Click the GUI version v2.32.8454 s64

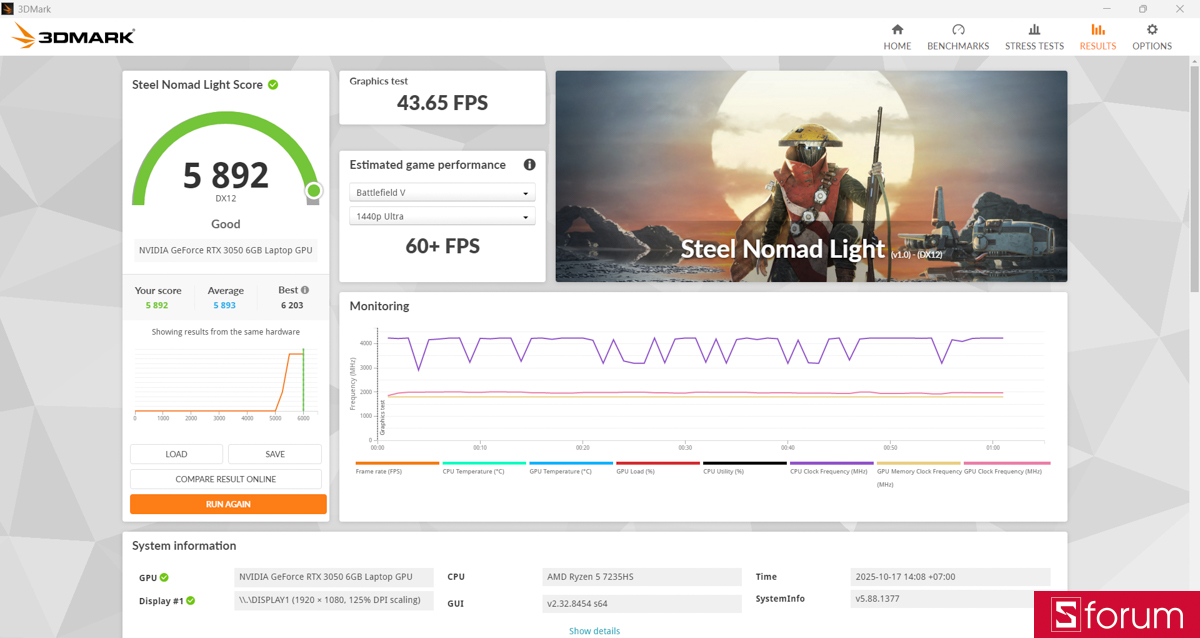pos(641,603)
